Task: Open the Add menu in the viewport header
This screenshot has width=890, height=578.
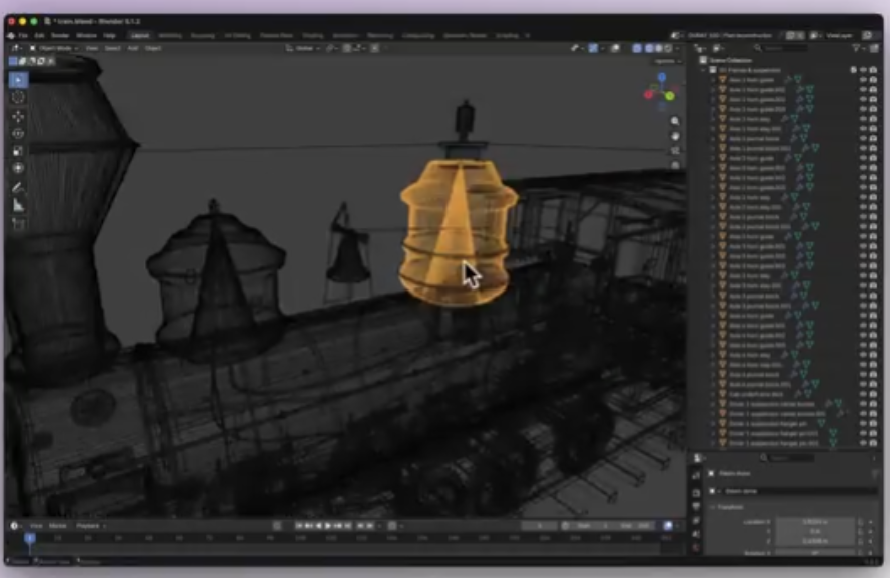Action: click(133, 48)
